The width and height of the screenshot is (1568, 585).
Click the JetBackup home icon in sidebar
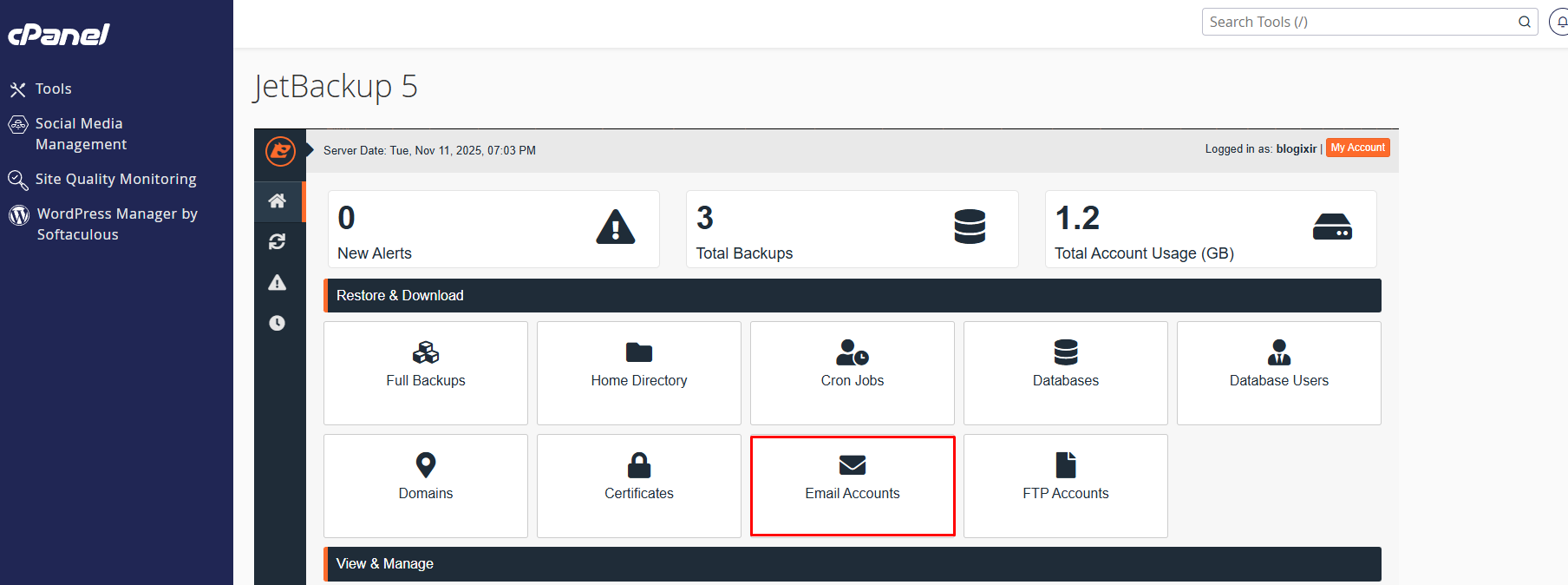click(x=278, y=201)
